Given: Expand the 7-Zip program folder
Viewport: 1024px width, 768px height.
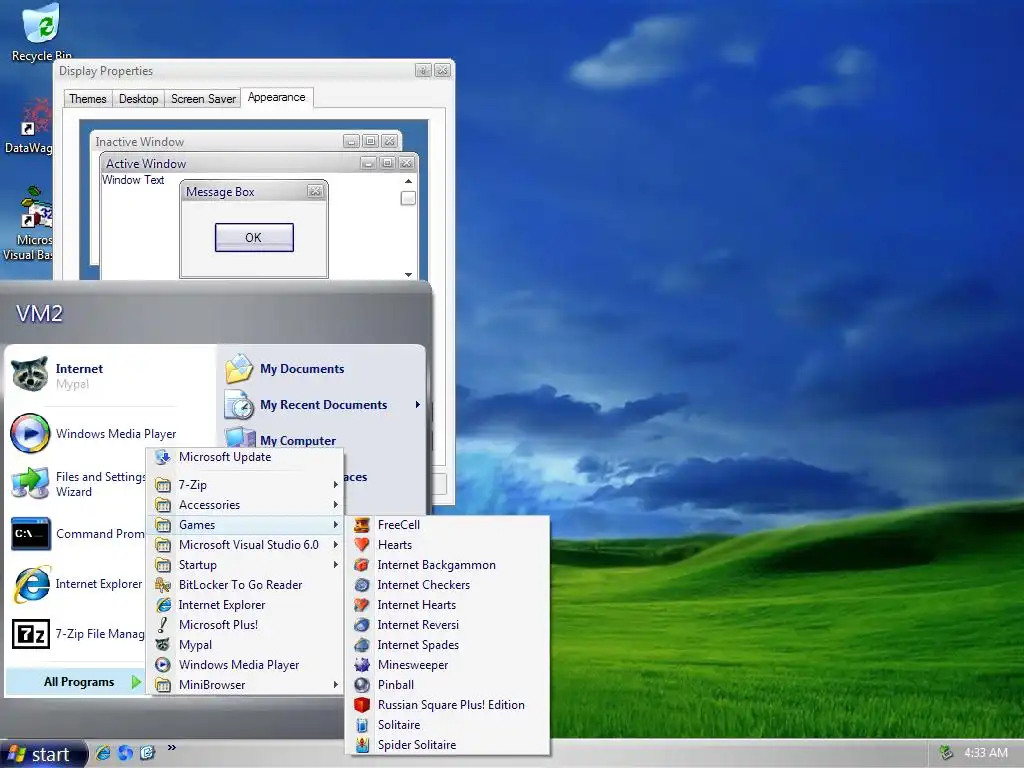Looking at the screenshot, I should tap(247, 485).
